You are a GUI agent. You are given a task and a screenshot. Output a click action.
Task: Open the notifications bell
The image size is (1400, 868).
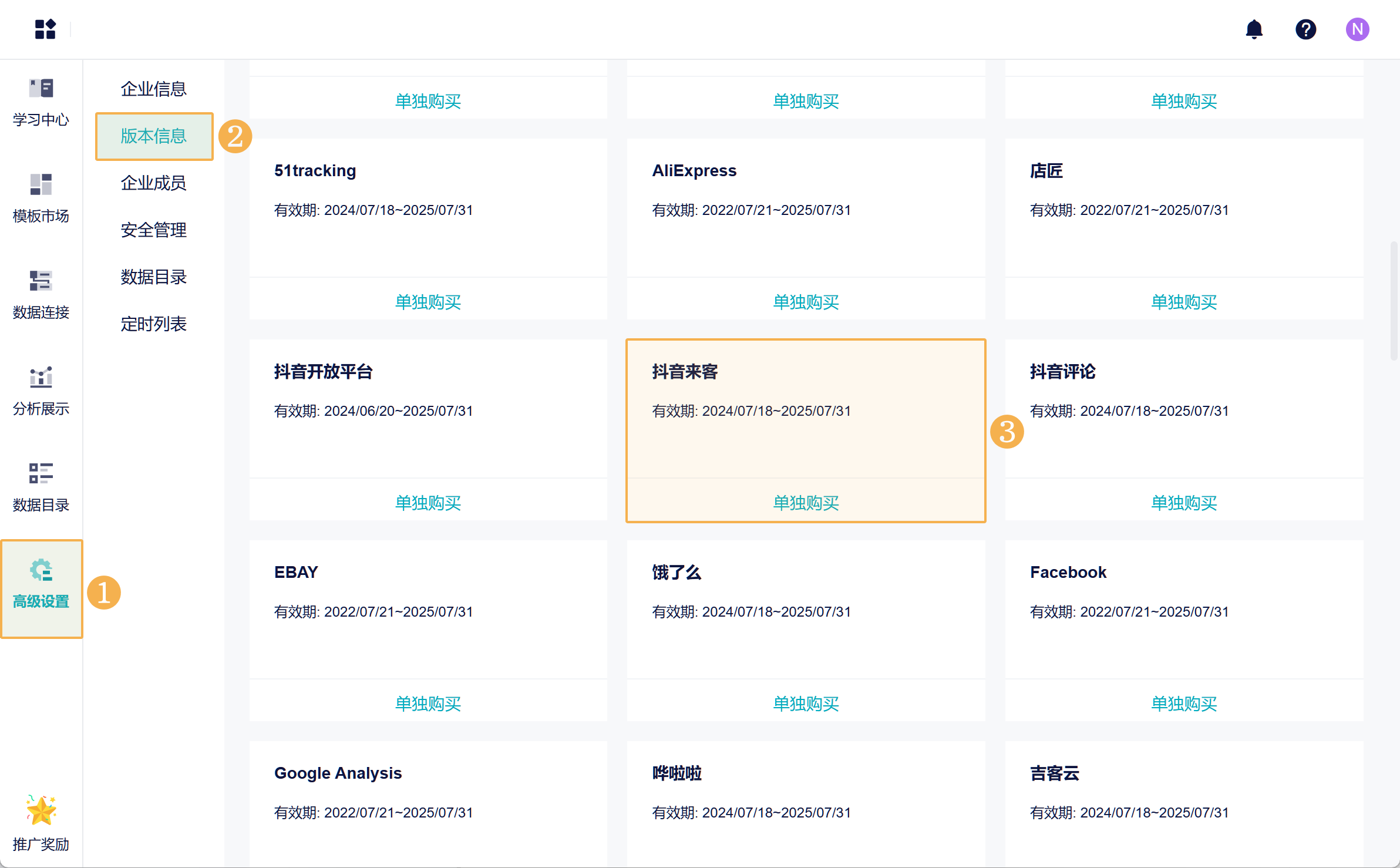1254,29
